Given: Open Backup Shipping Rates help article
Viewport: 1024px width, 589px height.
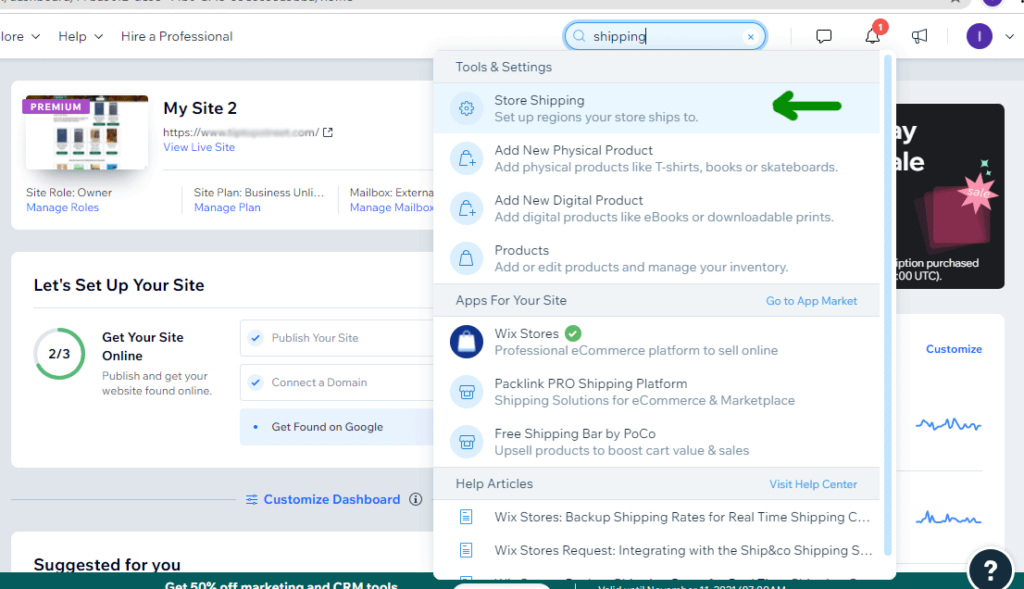Looking at the screenshot, I should (656, 517).
